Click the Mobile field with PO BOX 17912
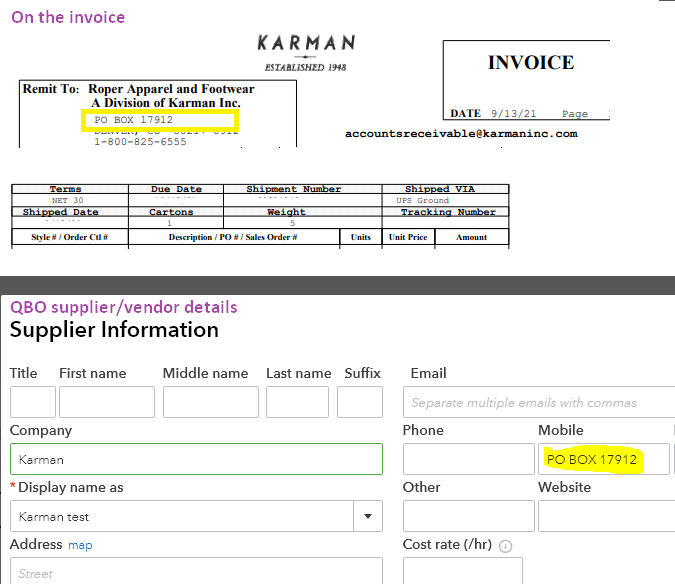 coord(604,459)
